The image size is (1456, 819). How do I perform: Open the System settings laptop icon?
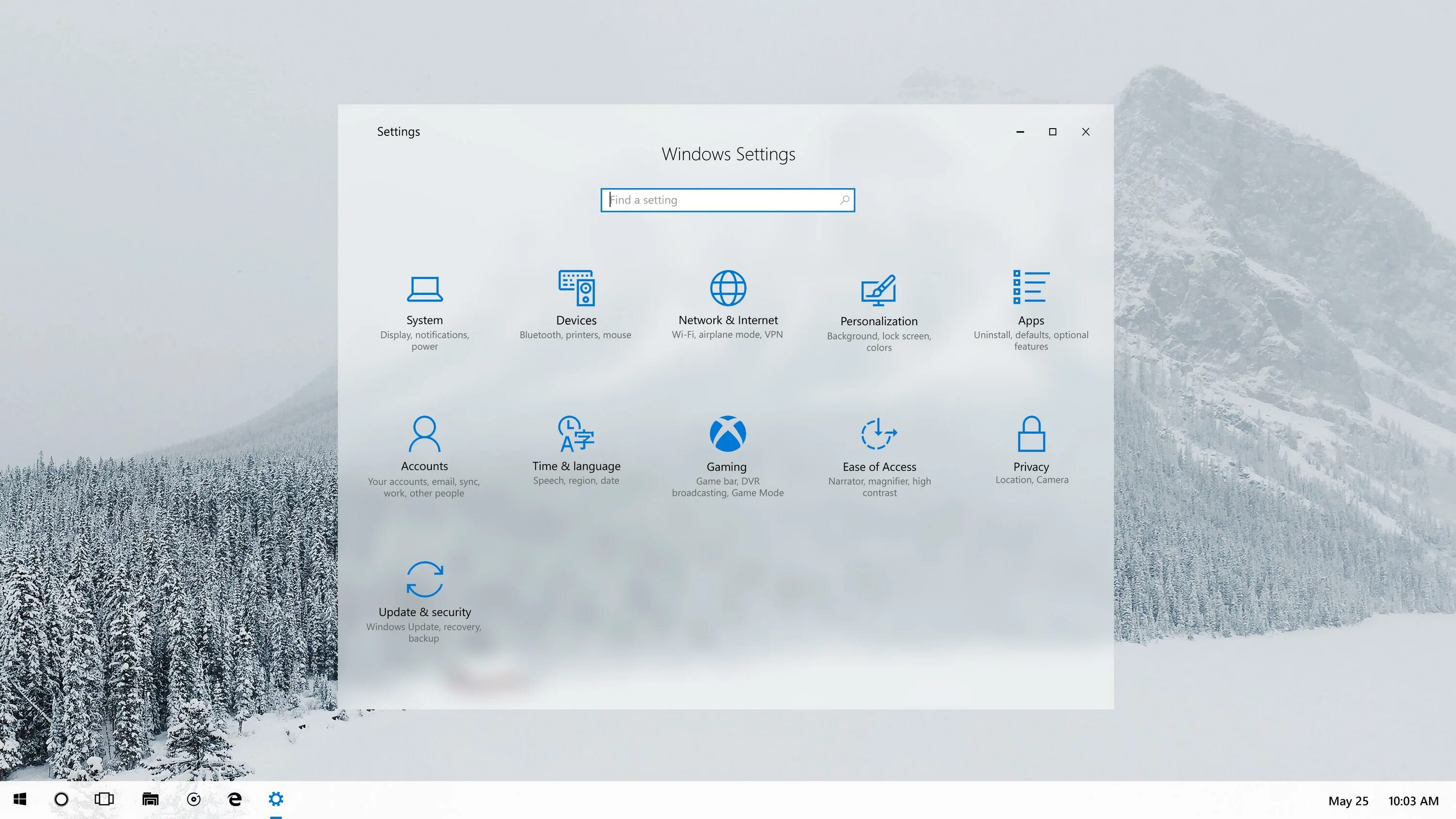click(425, 289)
